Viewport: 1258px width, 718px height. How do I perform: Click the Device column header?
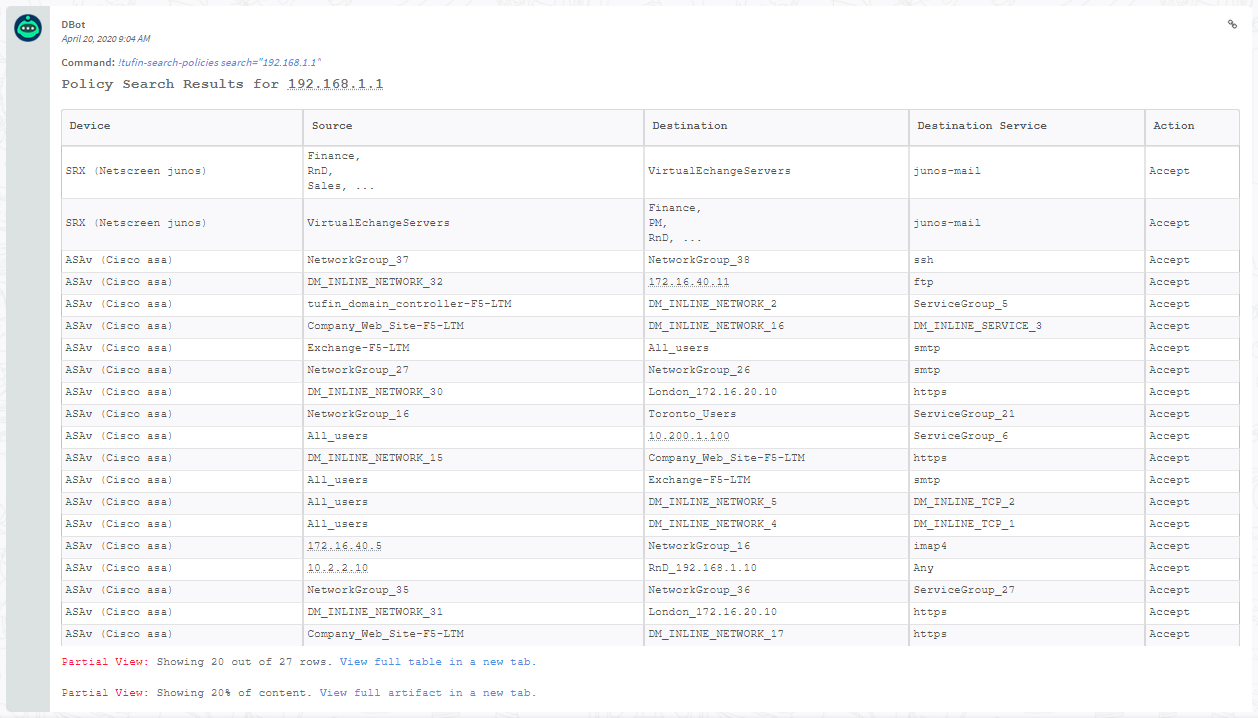coord(90,126)
